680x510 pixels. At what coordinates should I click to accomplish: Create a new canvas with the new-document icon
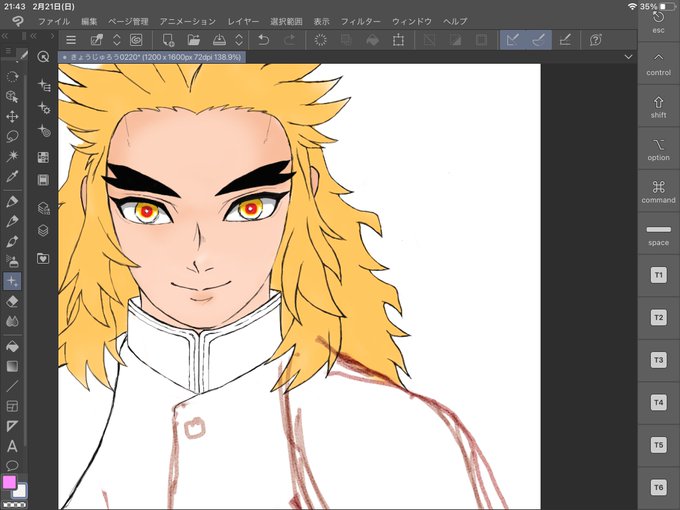coord(168,40)
